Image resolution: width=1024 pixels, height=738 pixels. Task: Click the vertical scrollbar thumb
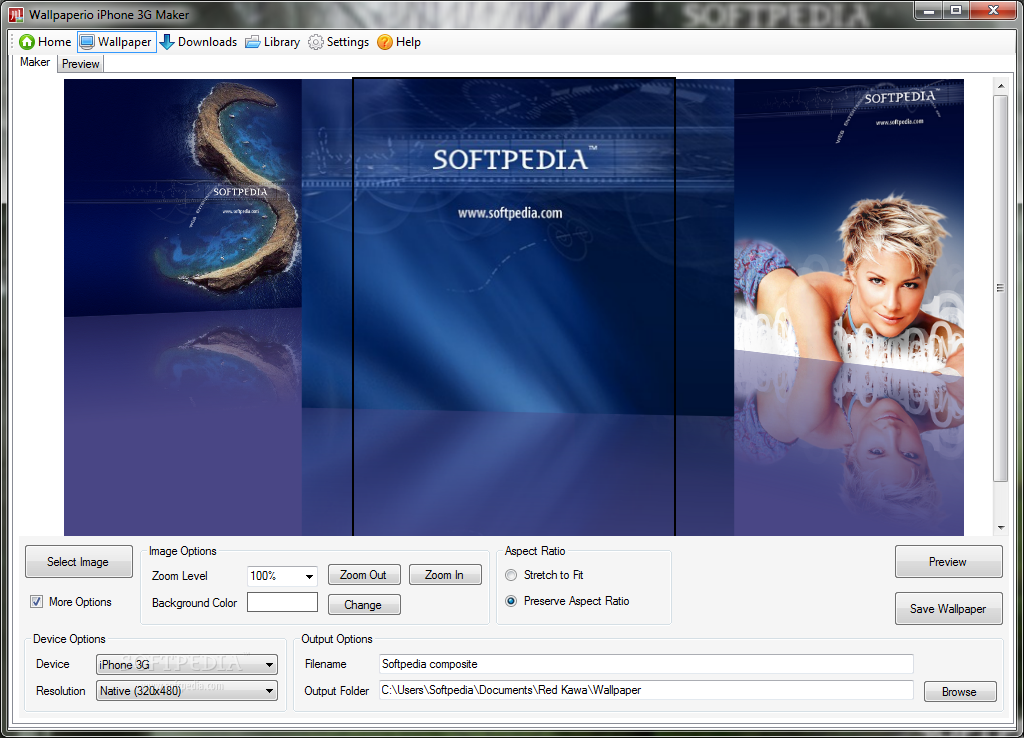point(1000,288)
